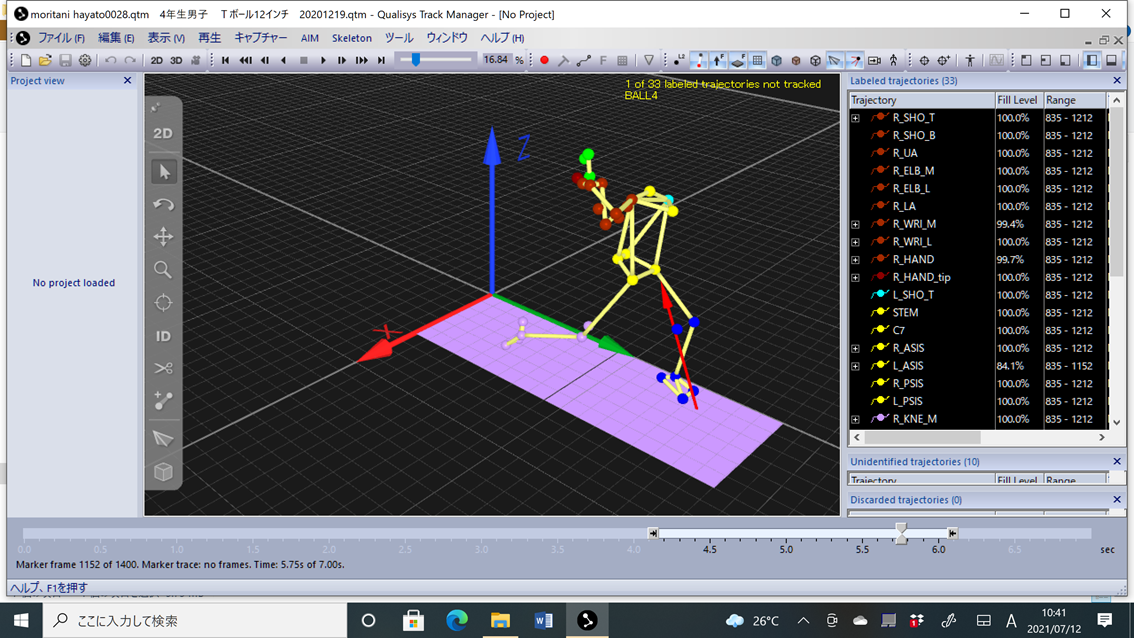Open the AIM menu
Image resolution: width=1134 pixels, height=638 pixels.
click(x=309, y=38)
